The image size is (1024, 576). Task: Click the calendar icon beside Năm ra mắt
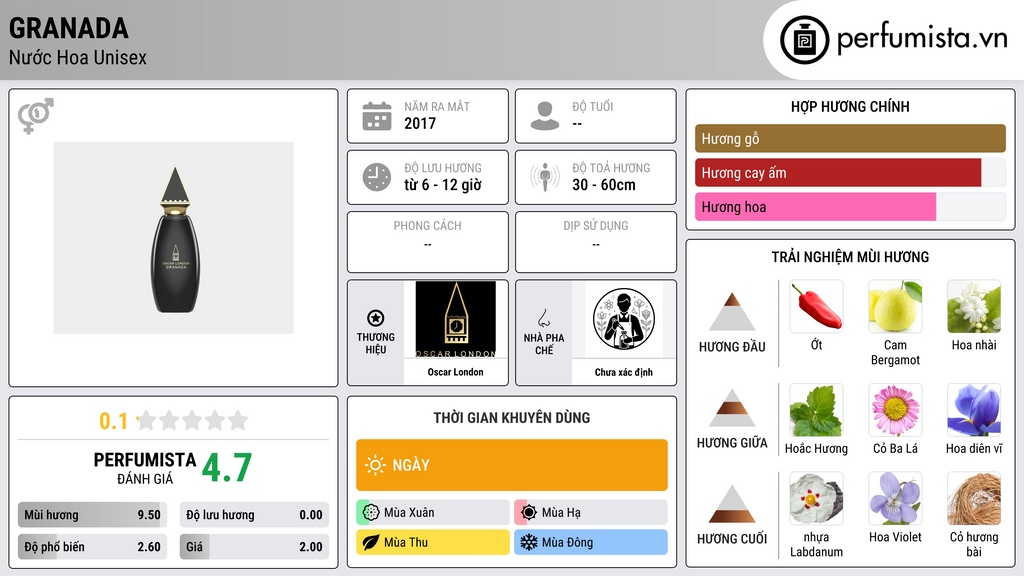377,116
